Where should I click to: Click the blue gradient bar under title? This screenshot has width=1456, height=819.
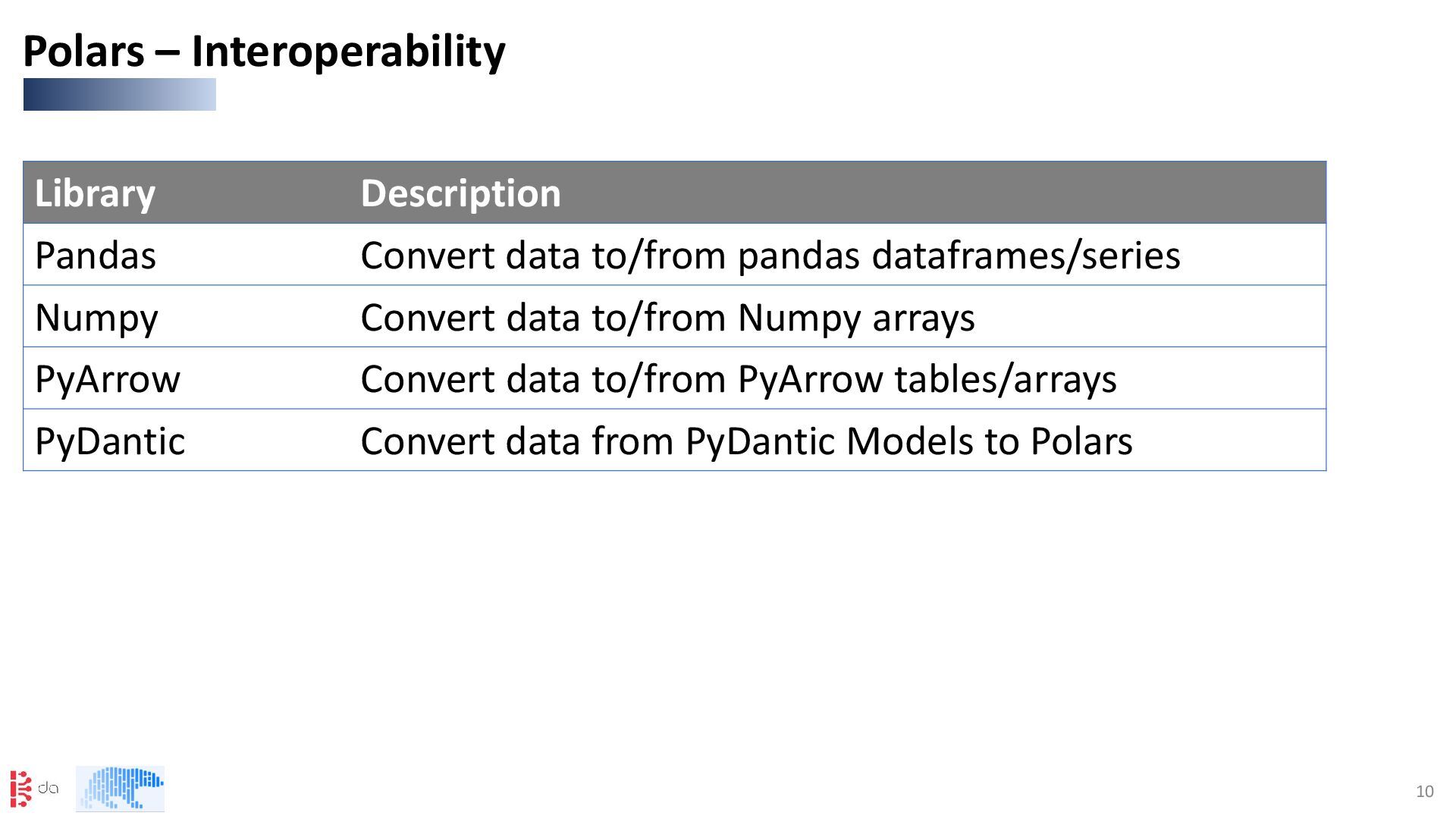119,95
